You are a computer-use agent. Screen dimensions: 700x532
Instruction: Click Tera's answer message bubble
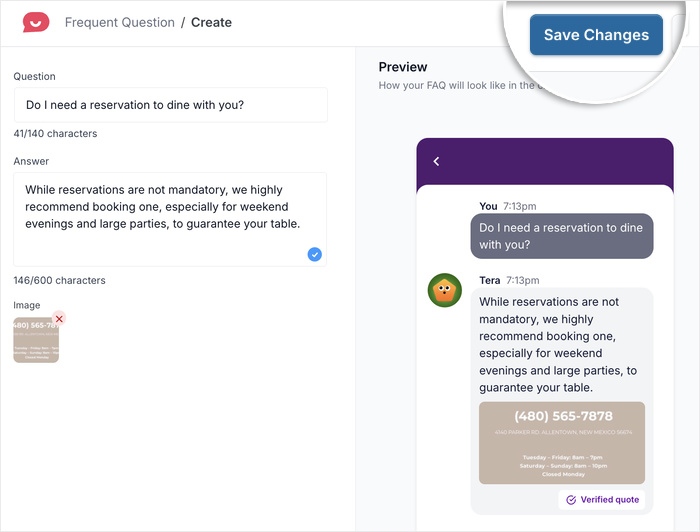point(561,345)
